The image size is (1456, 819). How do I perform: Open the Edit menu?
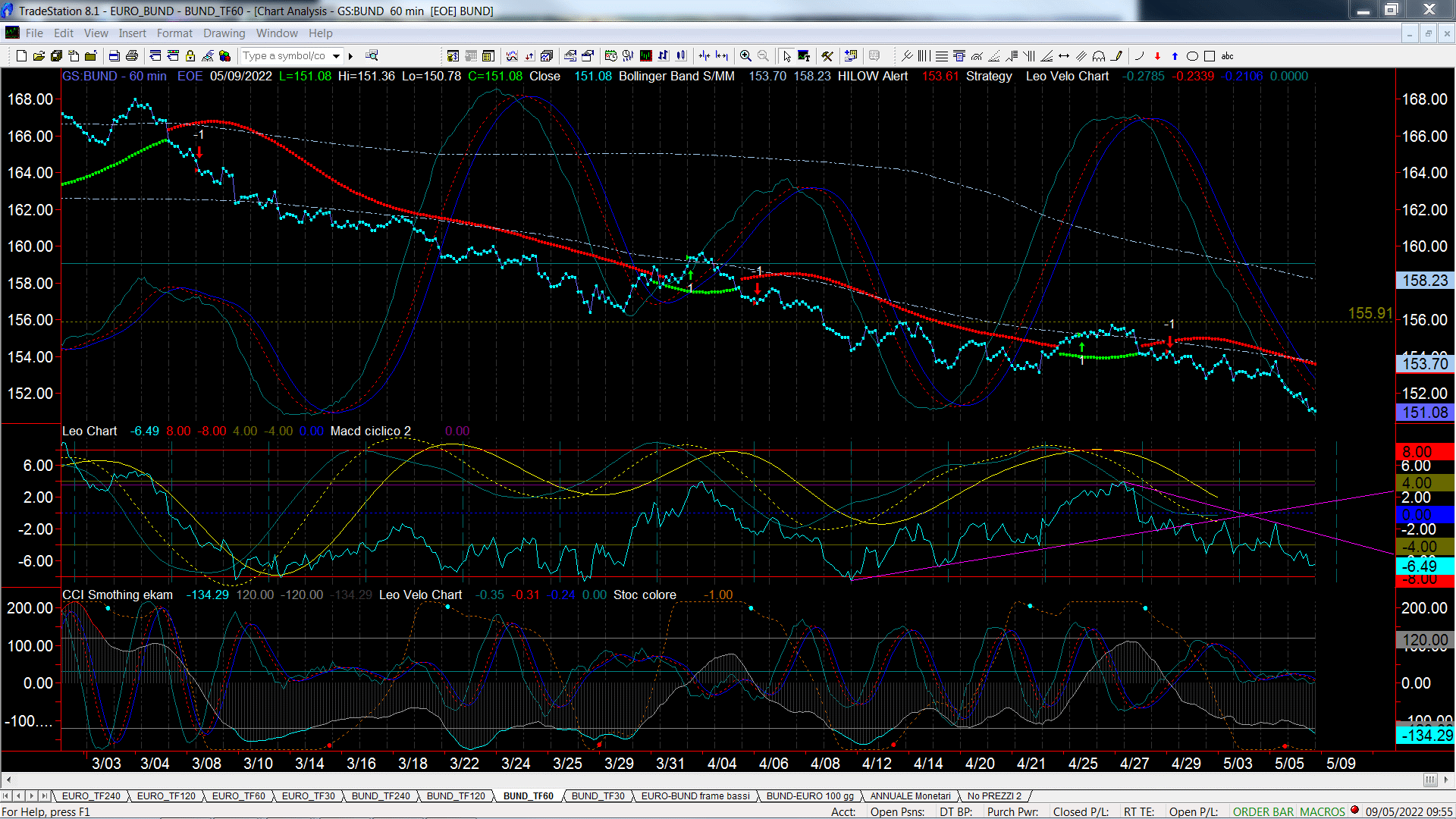pos(64,33)
